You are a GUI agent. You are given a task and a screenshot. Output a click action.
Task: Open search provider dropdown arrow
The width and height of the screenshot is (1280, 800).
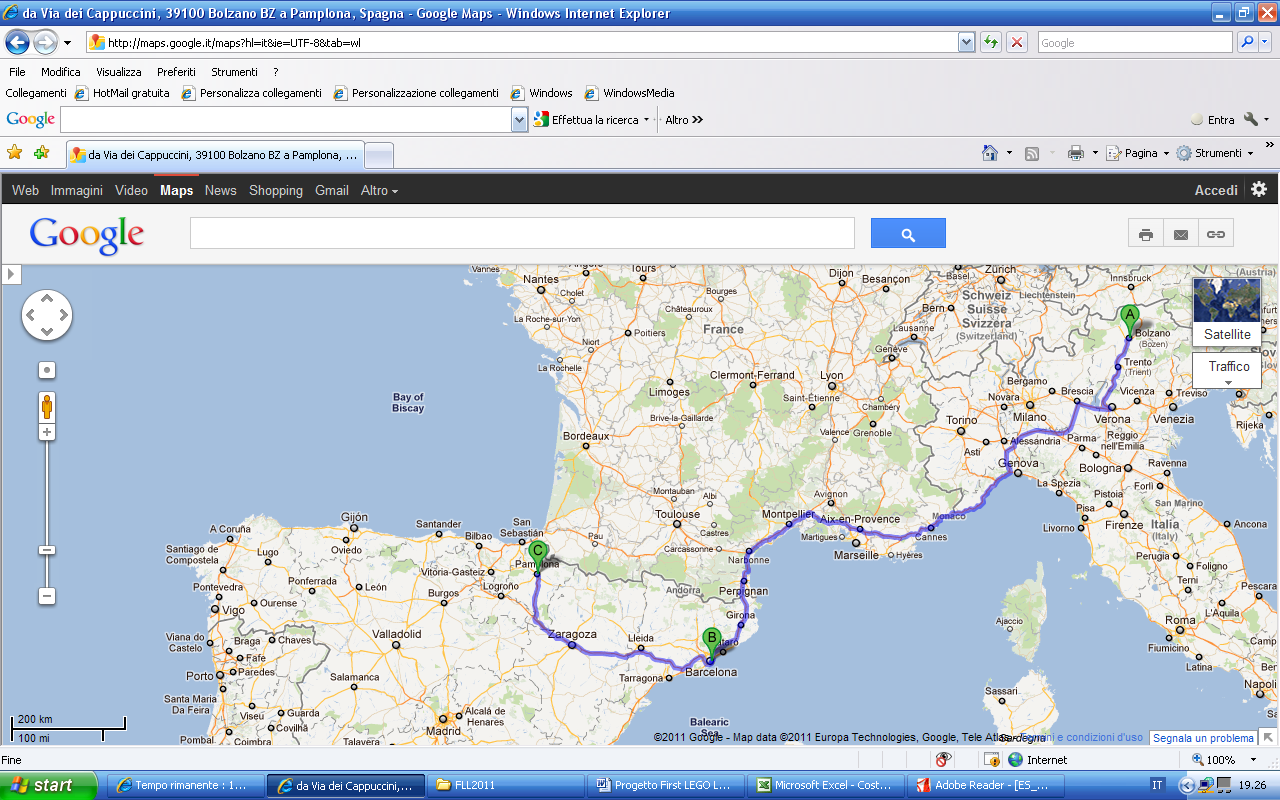(x=1266, y=42)
